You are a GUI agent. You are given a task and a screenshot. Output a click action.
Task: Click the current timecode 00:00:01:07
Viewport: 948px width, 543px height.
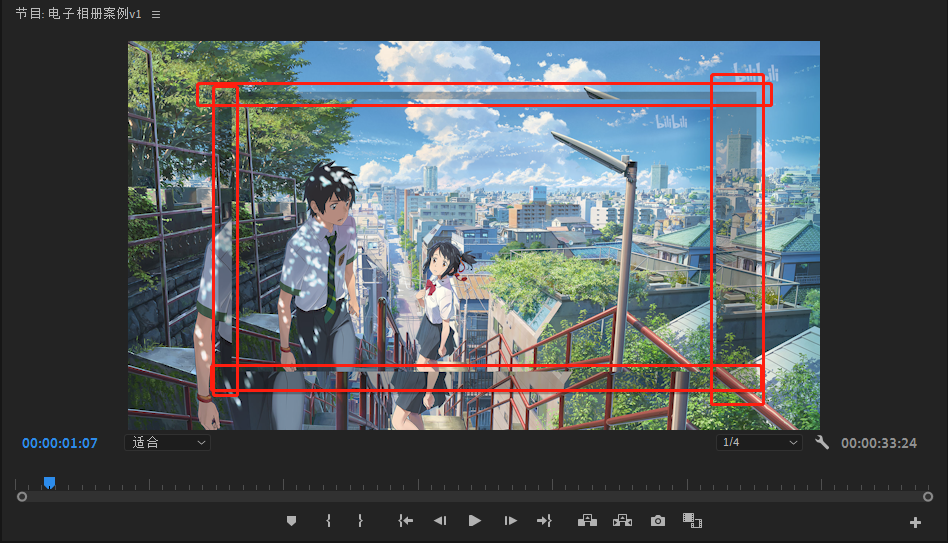point(60,443)
